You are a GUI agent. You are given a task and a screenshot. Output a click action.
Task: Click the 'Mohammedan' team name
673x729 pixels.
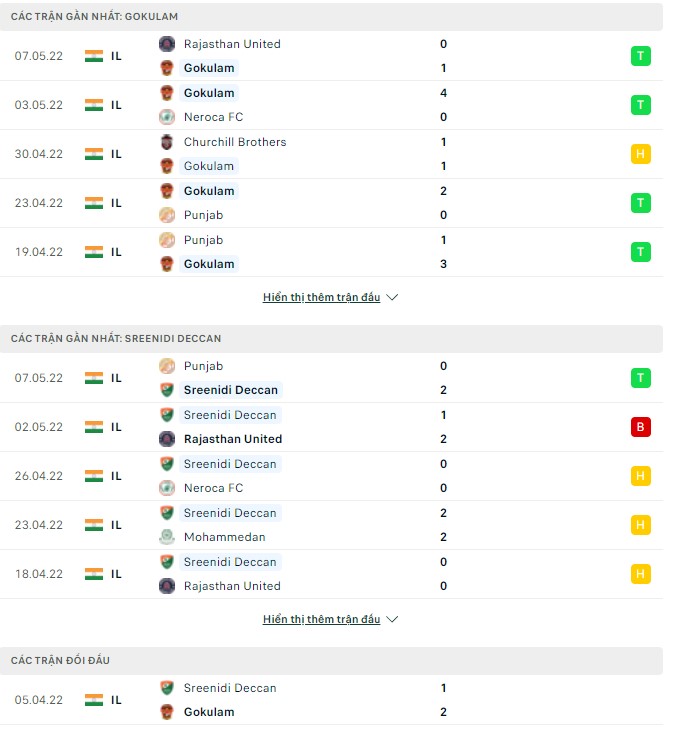(224, 537)
